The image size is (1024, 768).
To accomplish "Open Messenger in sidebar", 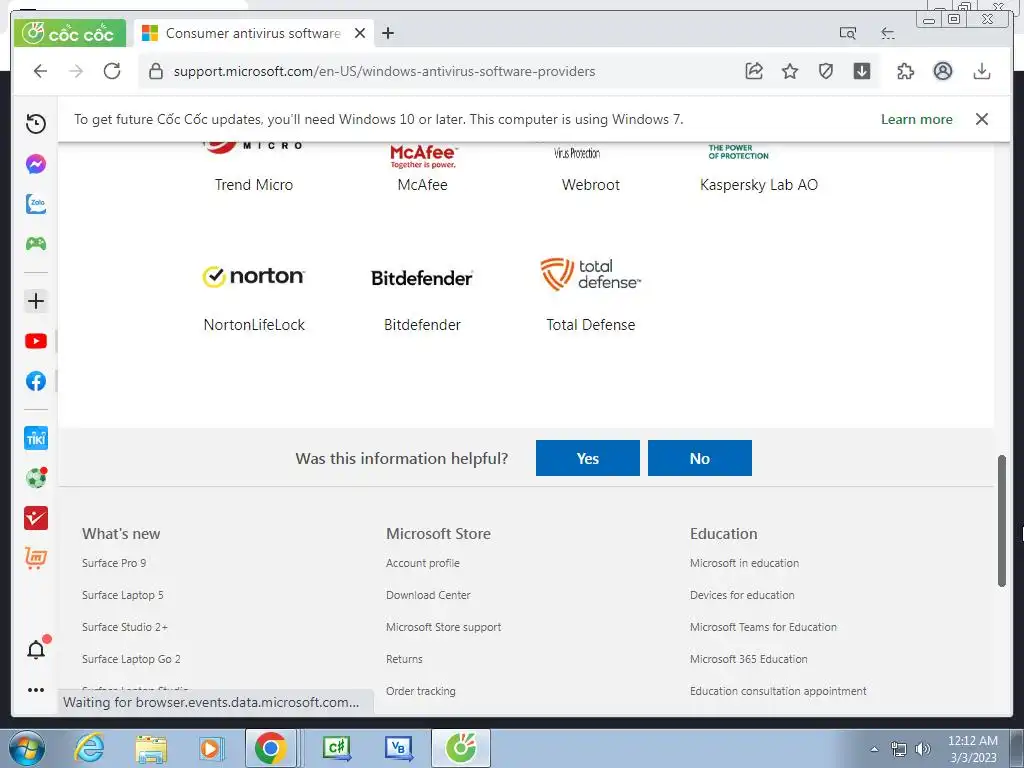I will pyautogui.click(x=36, y=164).
